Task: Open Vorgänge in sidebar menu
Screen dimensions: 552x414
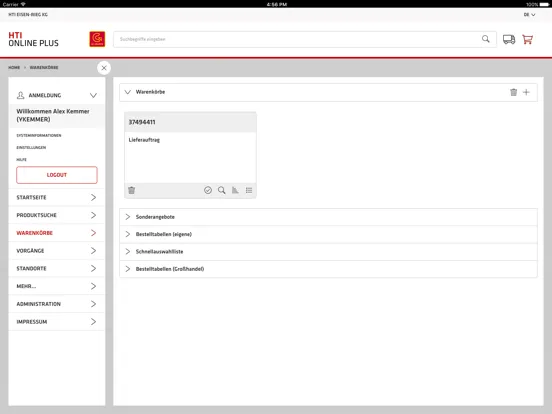Action: [x=57, y=251]
